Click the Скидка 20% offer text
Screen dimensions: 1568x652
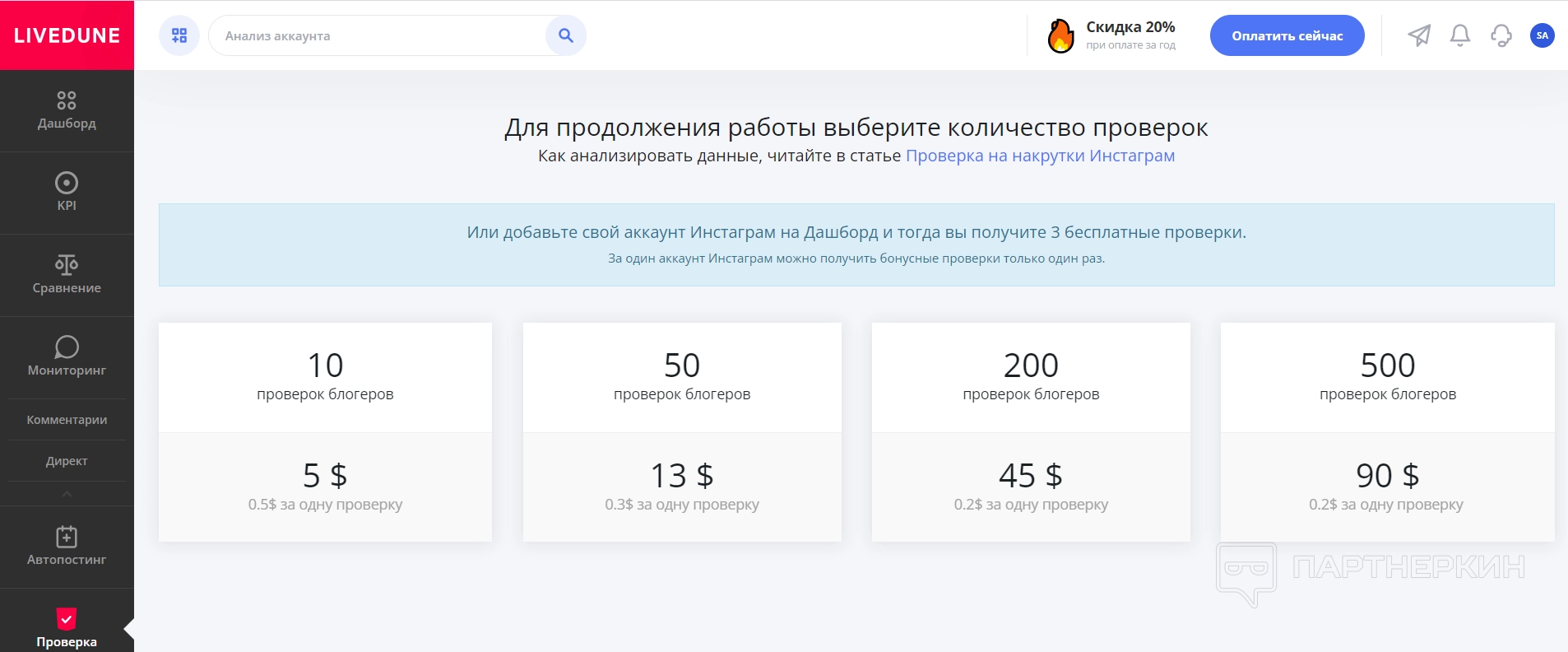[x=1130, y=27]
